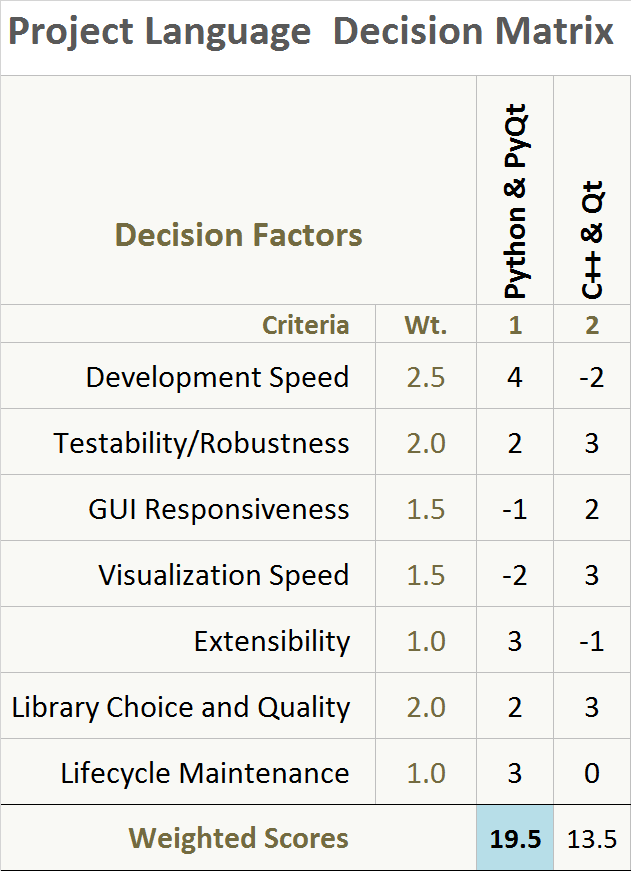Select the Library Choice and Quality cell
This screenshot has width=631, height=871.
click(181, 707)
